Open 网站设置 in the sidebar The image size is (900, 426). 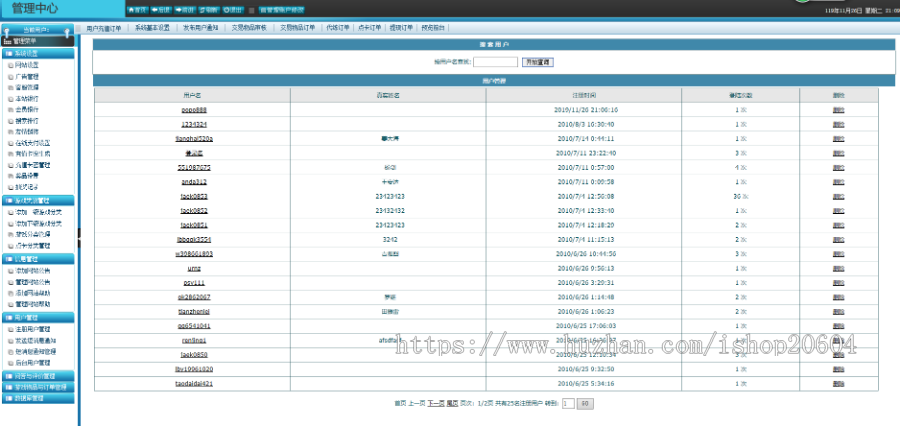pos(26,65)
